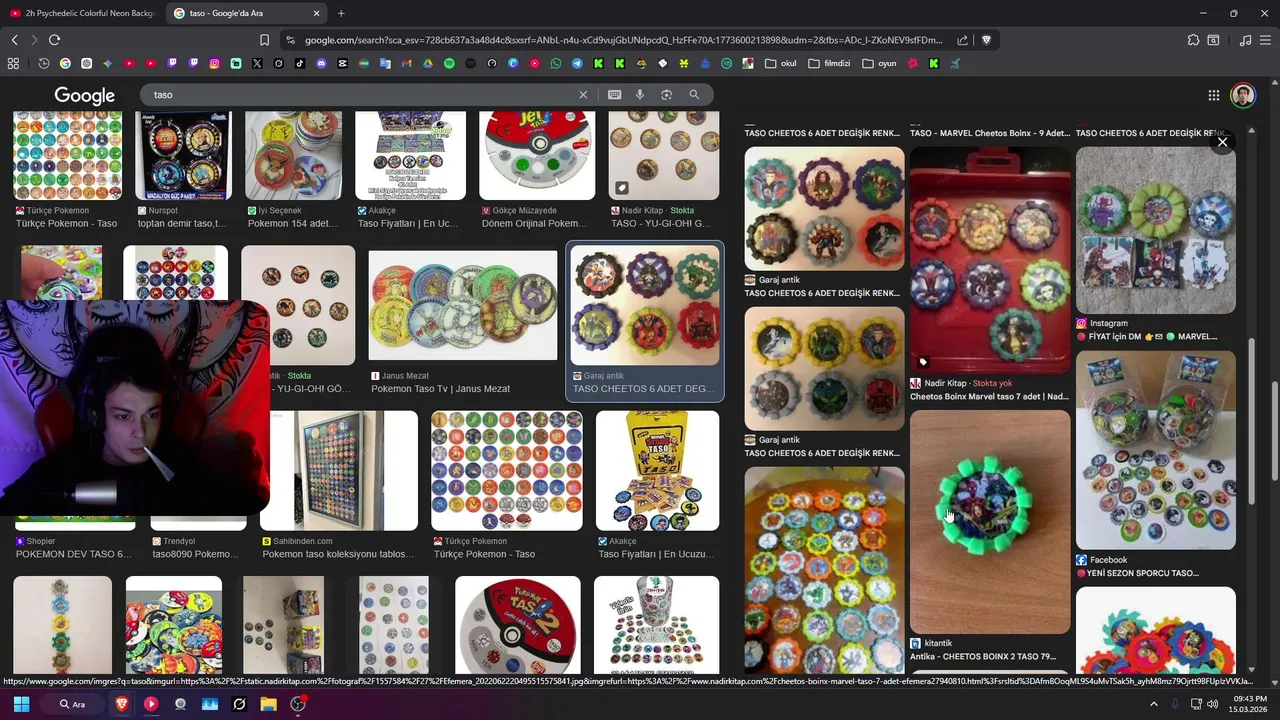Open the Pokemon Taso Tv Janus Mezat result
Screen dimensions: 1280x720
coord(440,389)
